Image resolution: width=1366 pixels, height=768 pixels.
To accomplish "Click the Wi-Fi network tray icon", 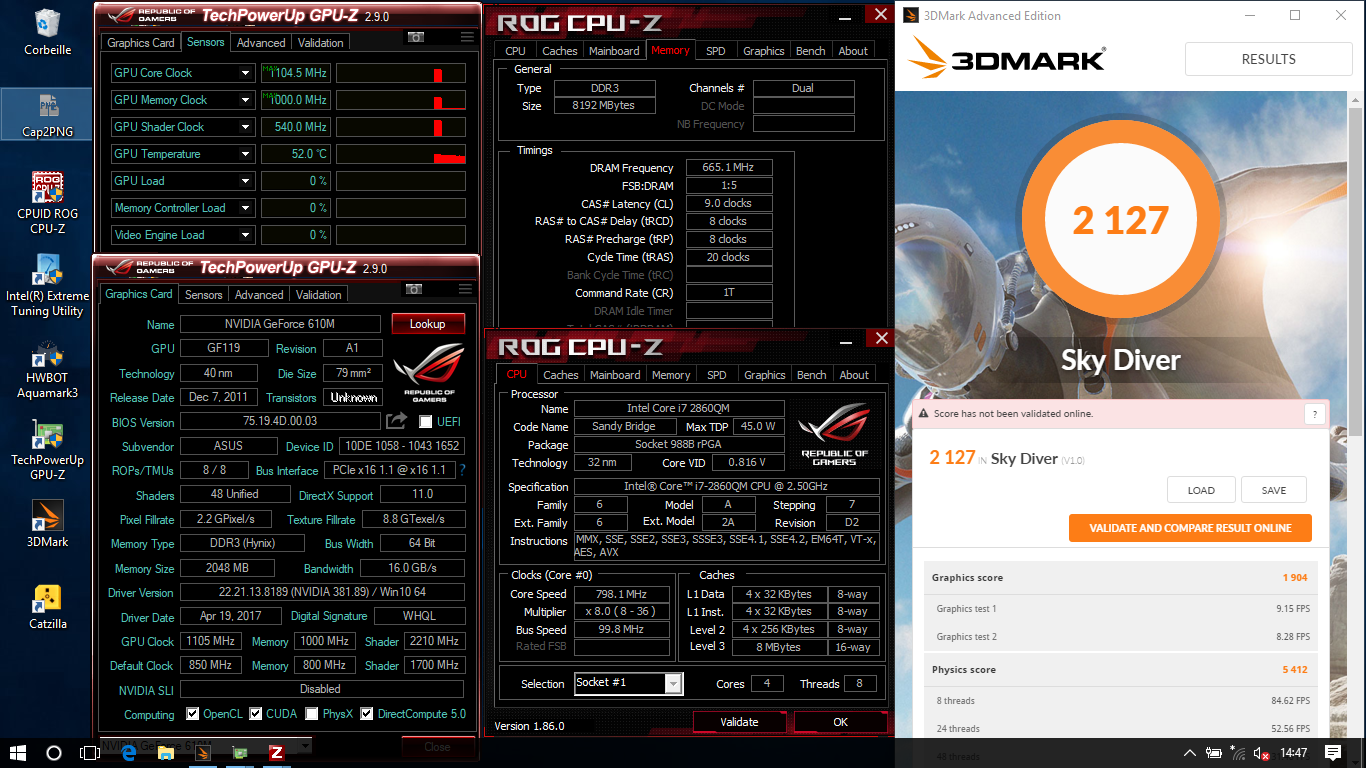I will pos(1239,752).
